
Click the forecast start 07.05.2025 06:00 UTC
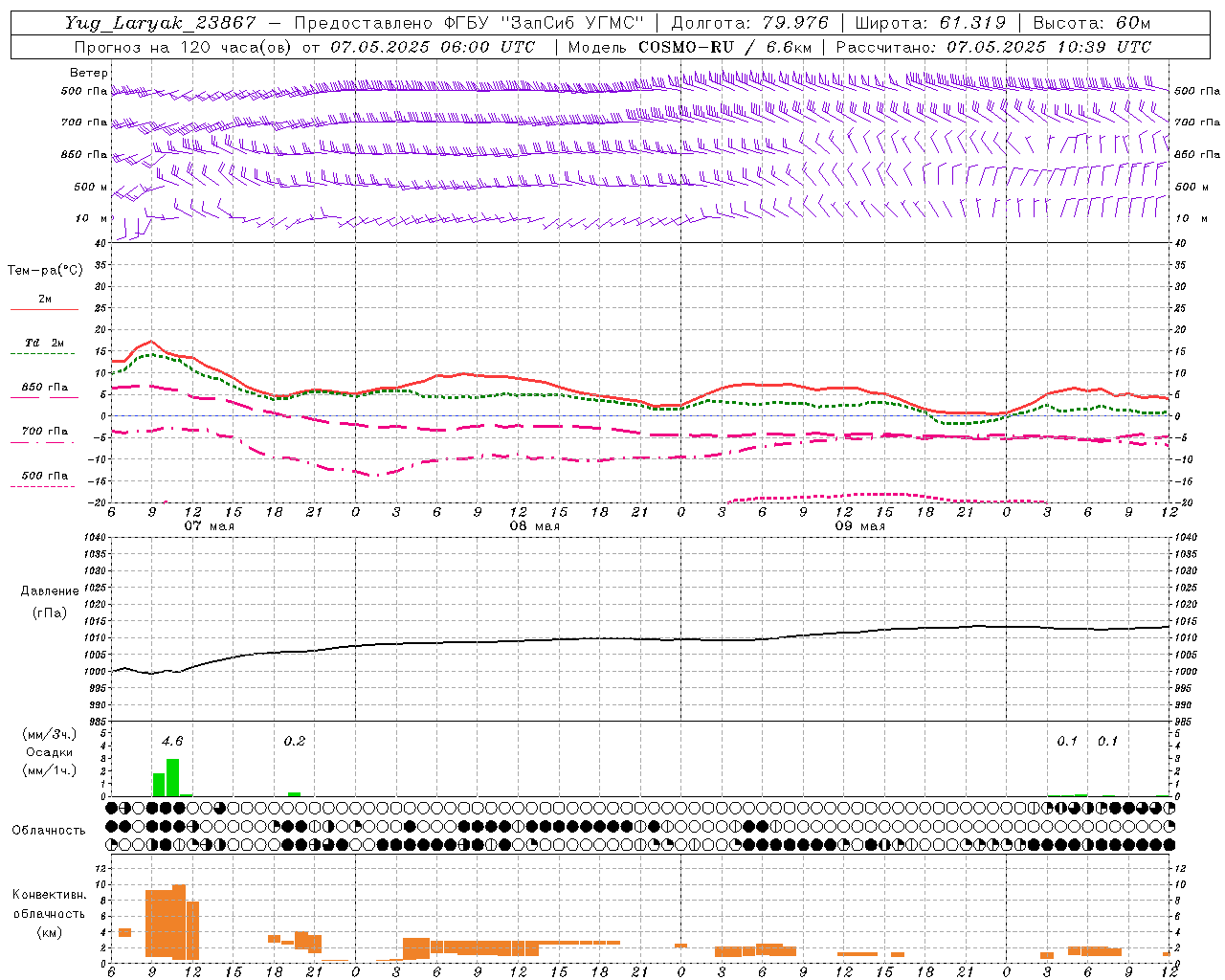[433, 47]
